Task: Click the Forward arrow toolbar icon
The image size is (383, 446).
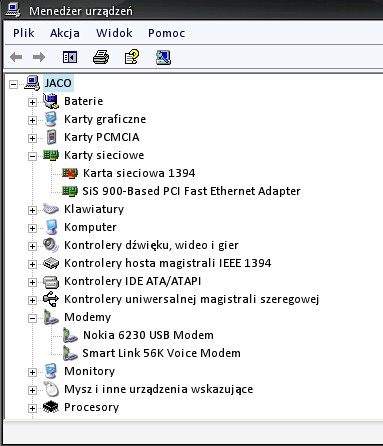Action: pos(39,57)
